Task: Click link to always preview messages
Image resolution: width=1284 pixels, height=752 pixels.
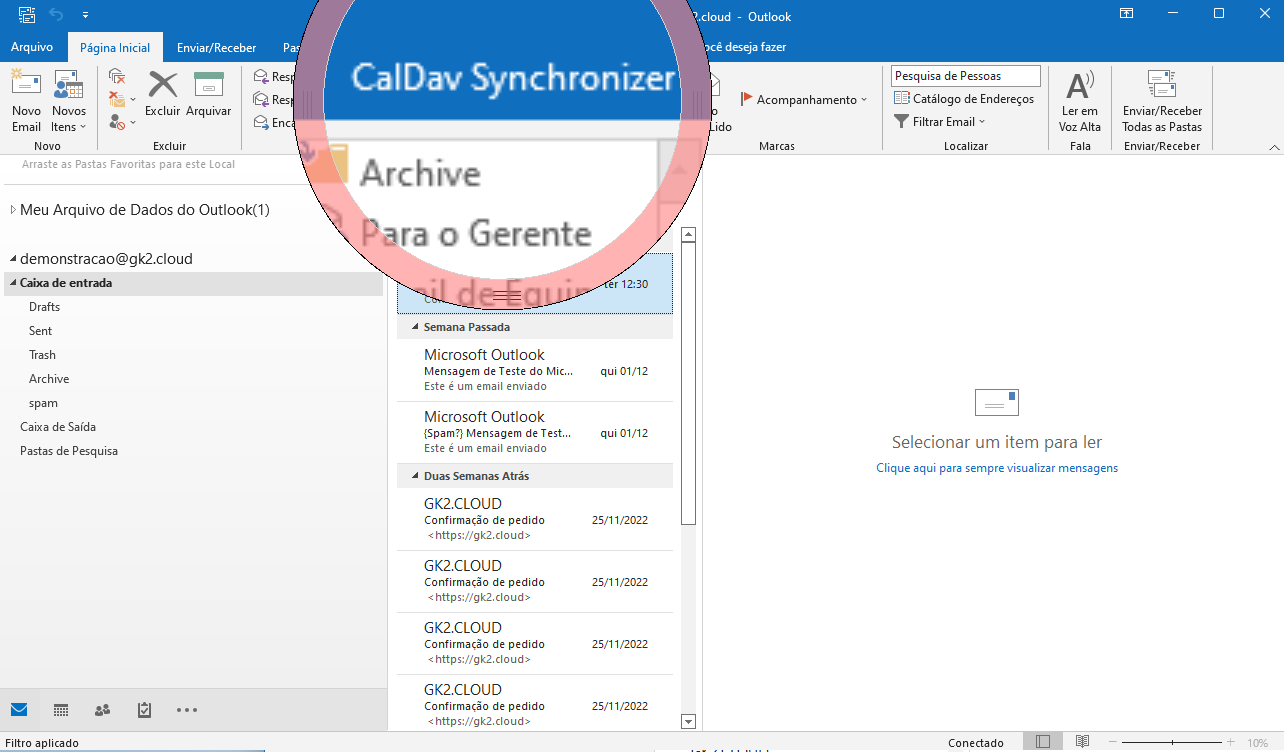Action: 997,468
